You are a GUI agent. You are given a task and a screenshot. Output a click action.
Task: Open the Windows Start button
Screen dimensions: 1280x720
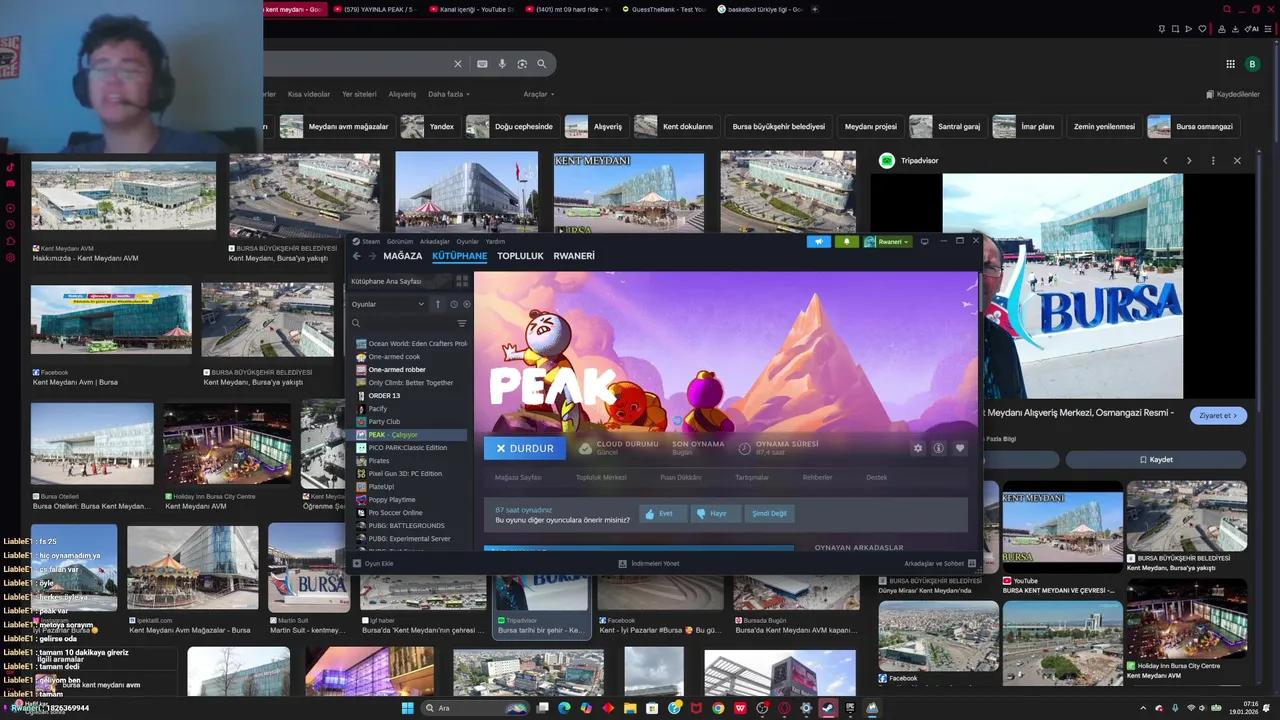coord(408,708)
